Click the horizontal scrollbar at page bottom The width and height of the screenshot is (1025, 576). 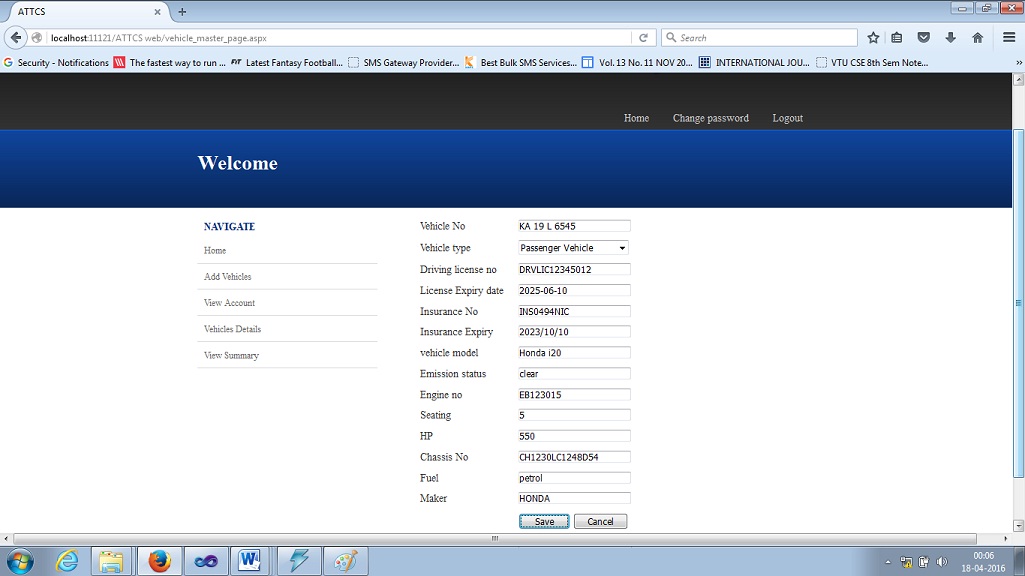click(x=493, y=539)
